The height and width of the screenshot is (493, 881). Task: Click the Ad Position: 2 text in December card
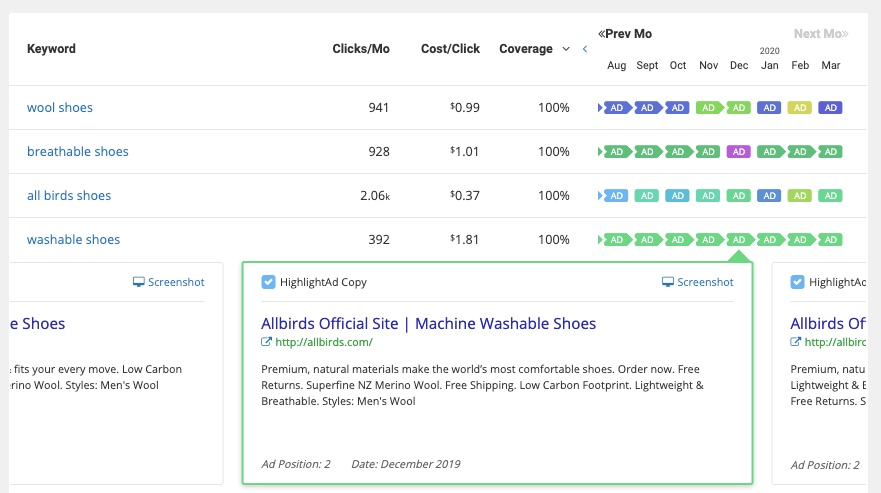click(x=296, y=464)
